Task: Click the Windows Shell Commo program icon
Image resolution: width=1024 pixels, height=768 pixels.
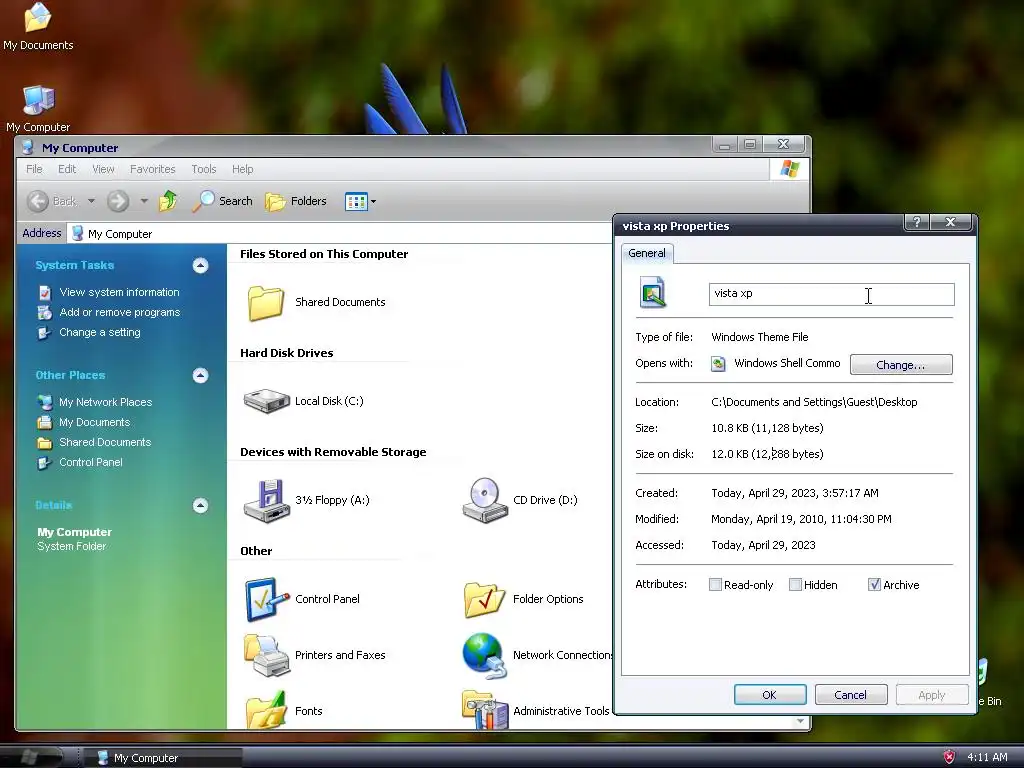Action: [x=718, y=364]
